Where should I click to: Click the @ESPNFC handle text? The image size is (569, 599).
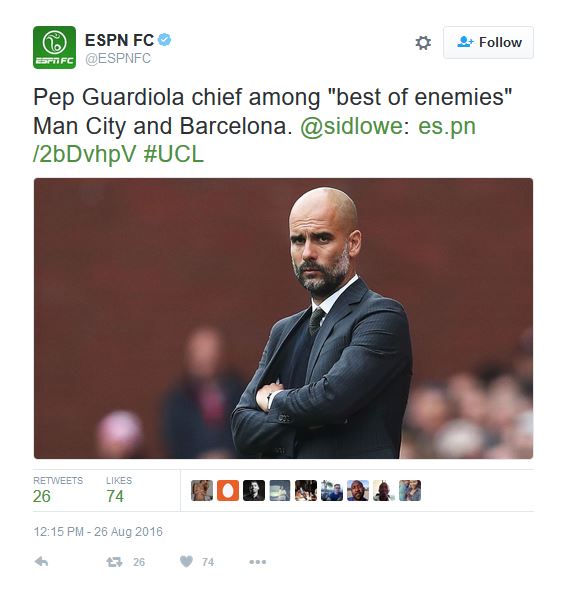[x=118, y=58]
